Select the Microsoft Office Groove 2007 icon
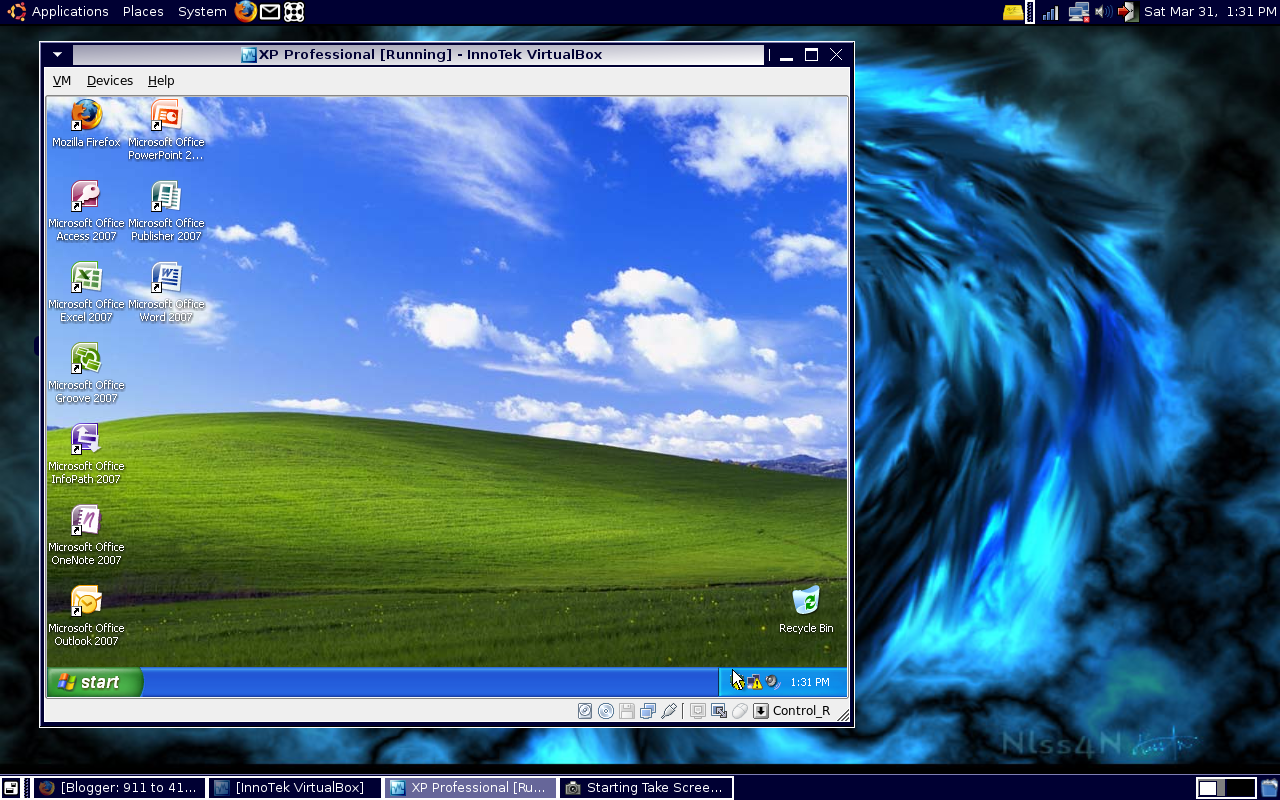 86,373
